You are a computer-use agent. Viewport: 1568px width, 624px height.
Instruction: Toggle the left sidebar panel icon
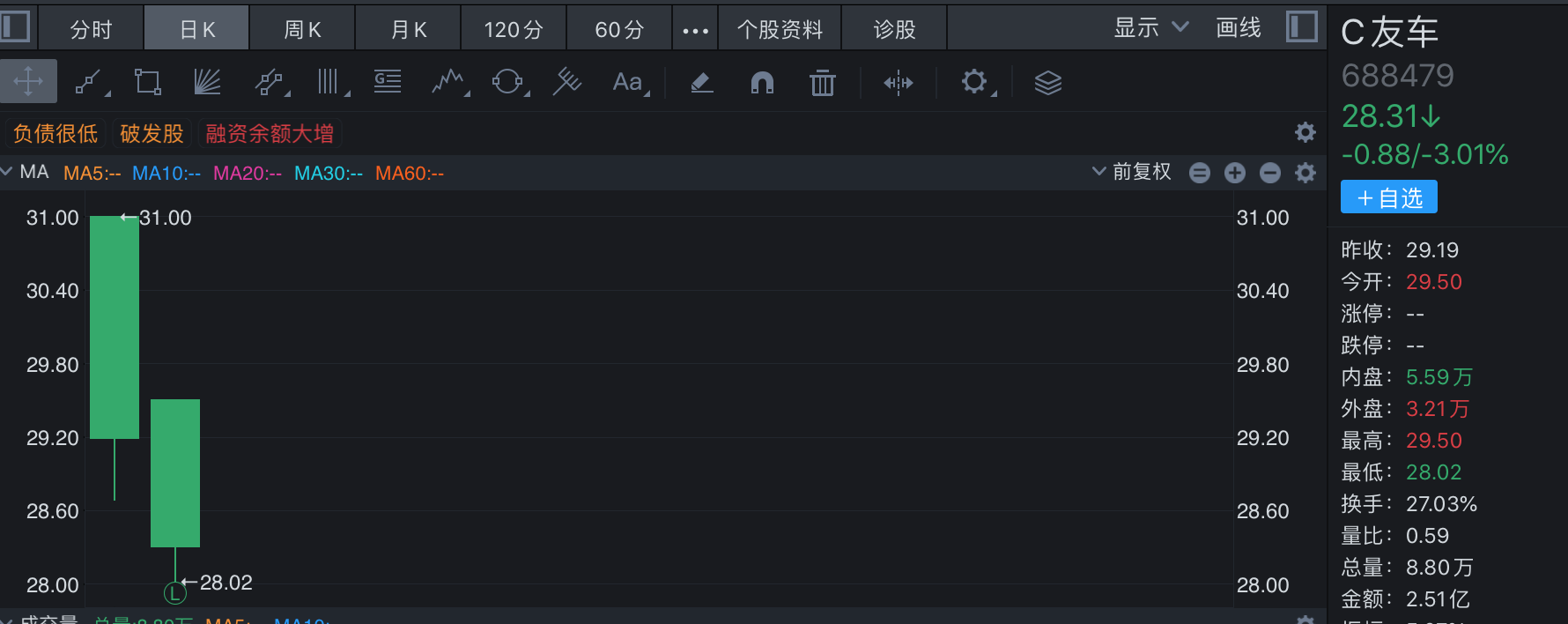(x=15, y=26)
